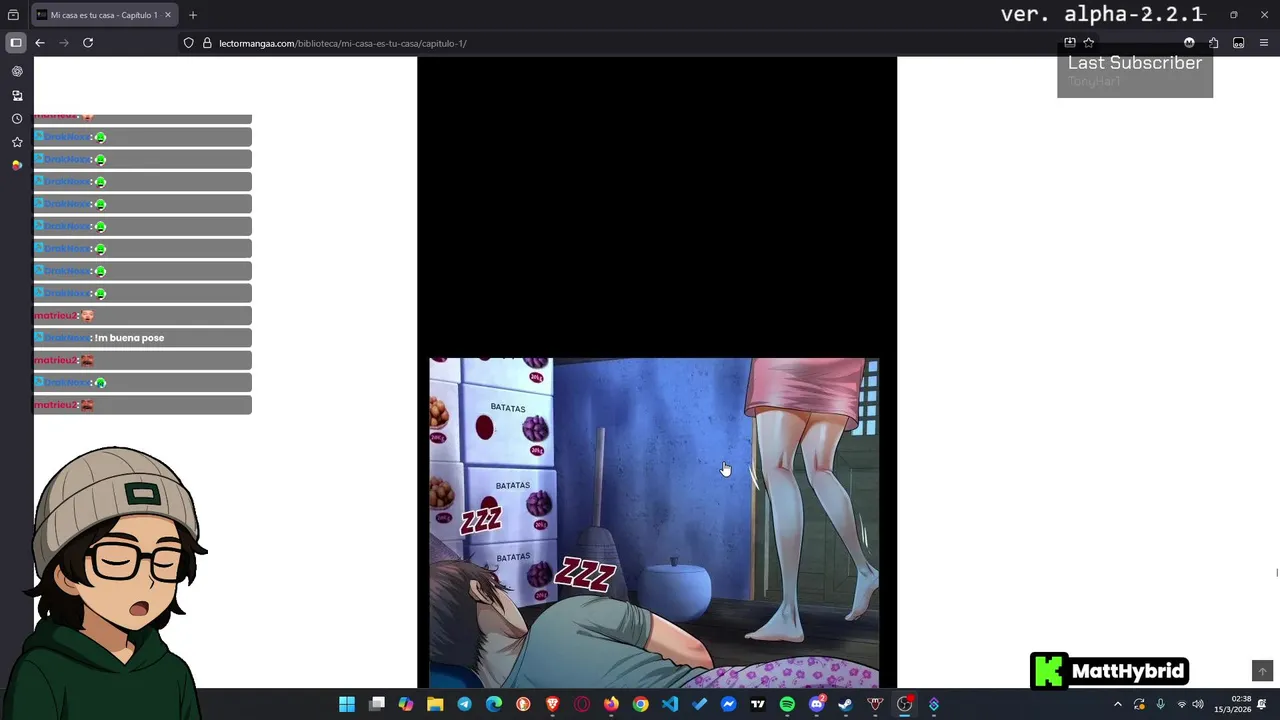The width and height of the screenshot is (1280, 720).
Task: Open Telegram from the taskbar
Action: [465, 704]
